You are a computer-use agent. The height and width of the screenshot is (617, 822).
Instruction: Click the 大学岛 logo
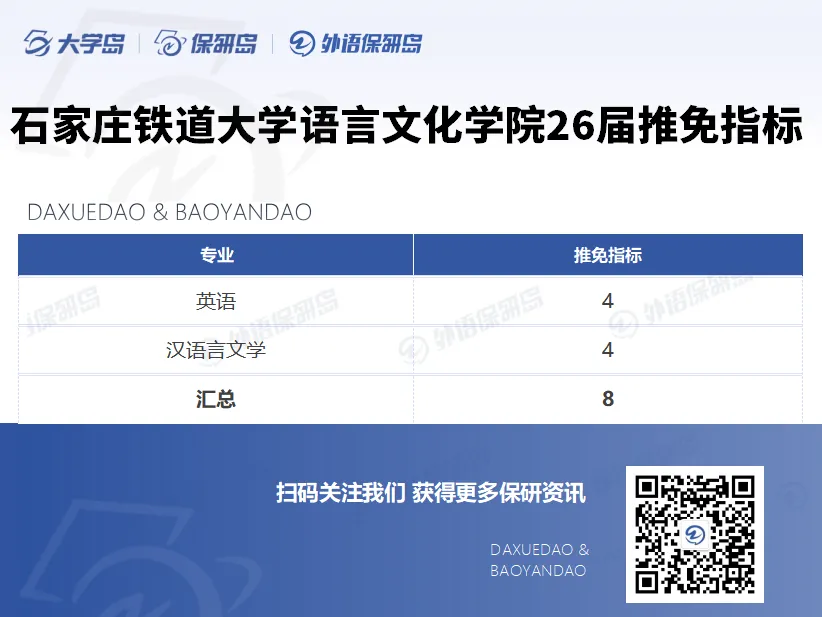click(x=74, y=43)
